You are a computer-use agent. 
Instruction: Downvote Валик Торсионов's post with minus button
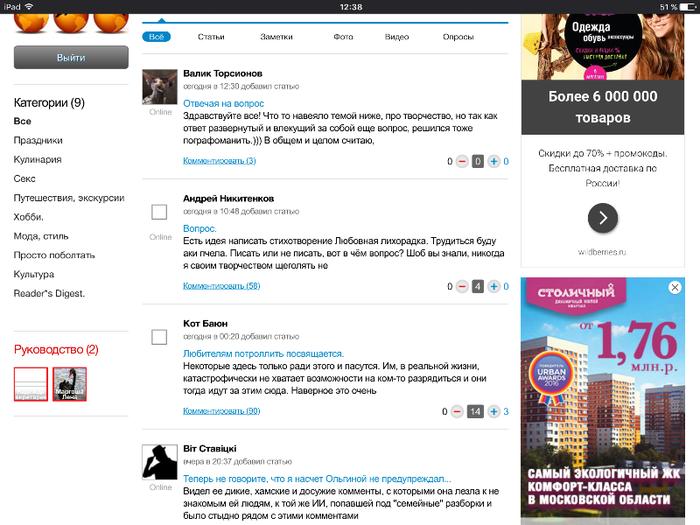[x=462, y=161]
